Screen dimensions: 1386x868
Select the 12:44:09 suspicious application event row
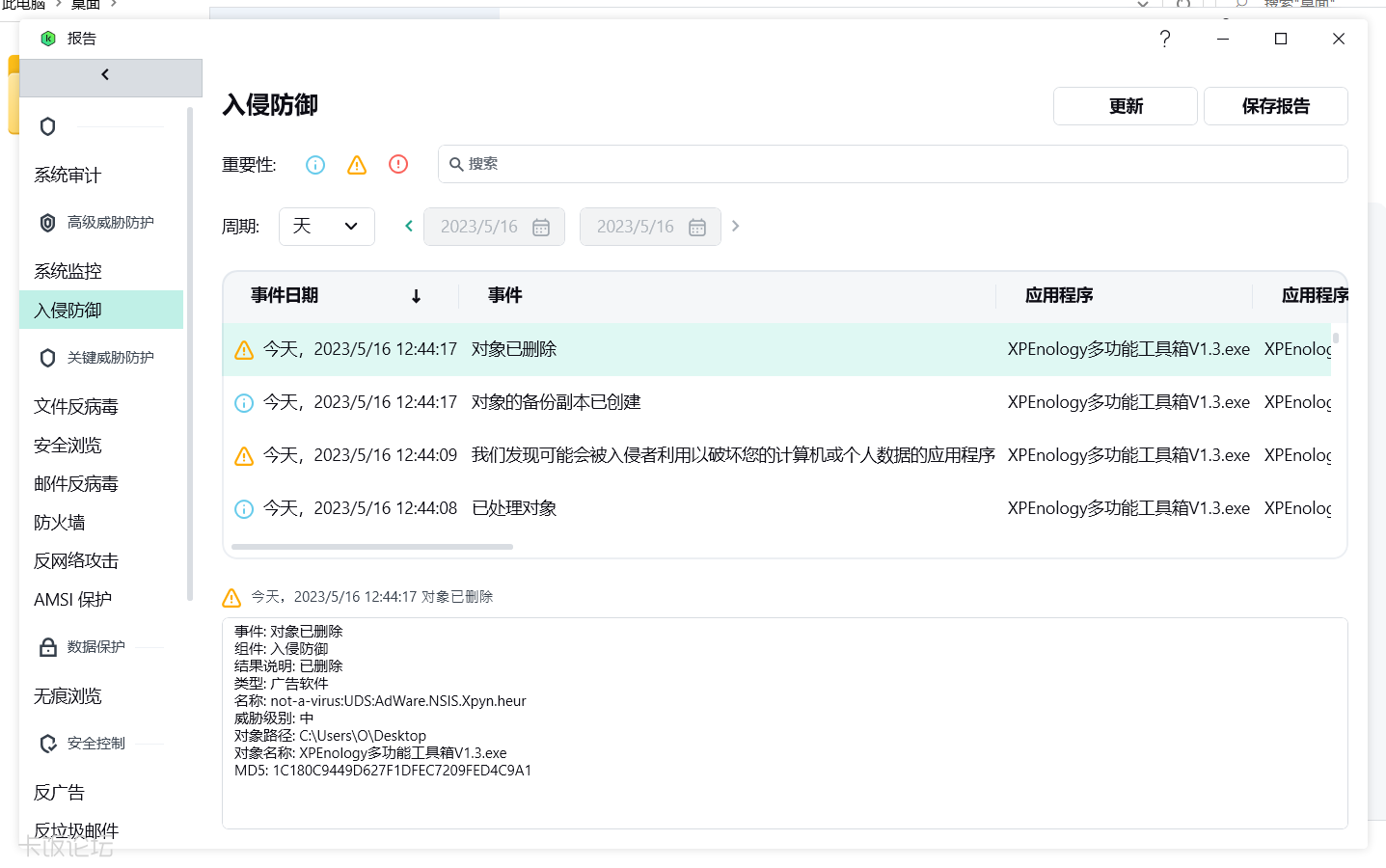point(777,455)
